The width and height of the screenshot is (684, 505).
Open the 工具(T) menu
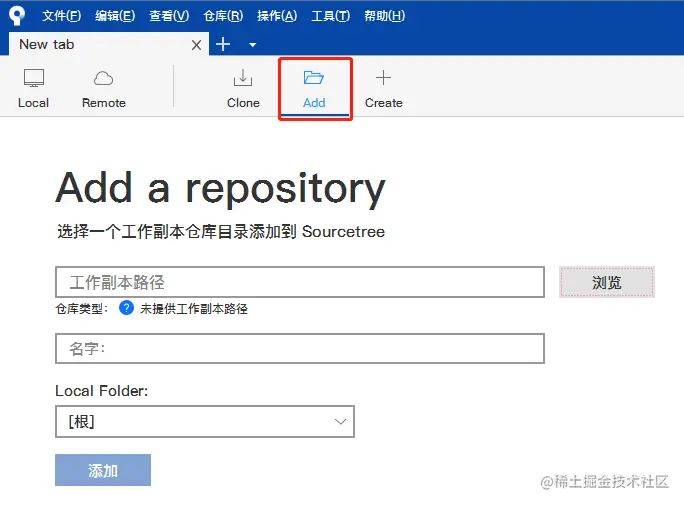tap(331, 16)
